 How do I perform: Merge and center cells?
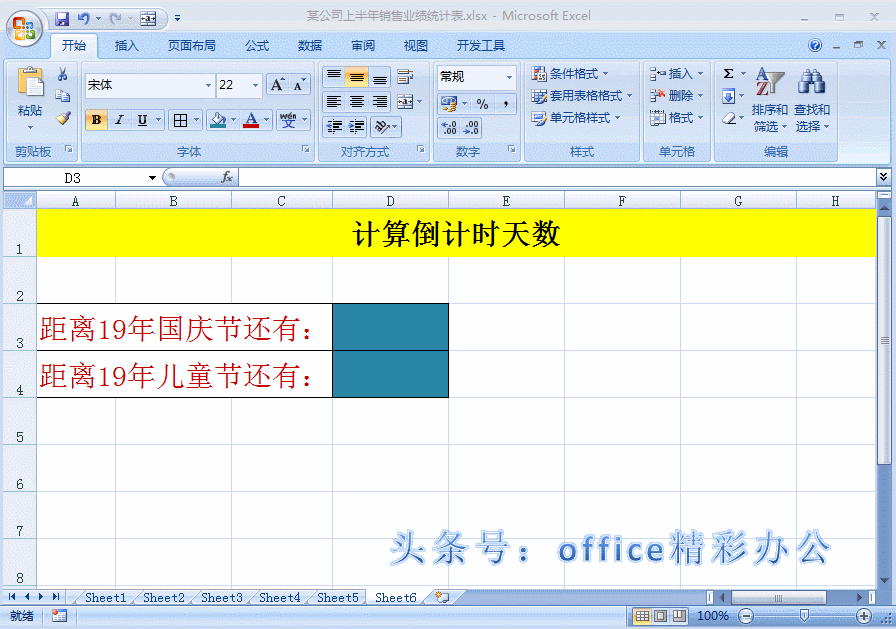coord(405,102)
